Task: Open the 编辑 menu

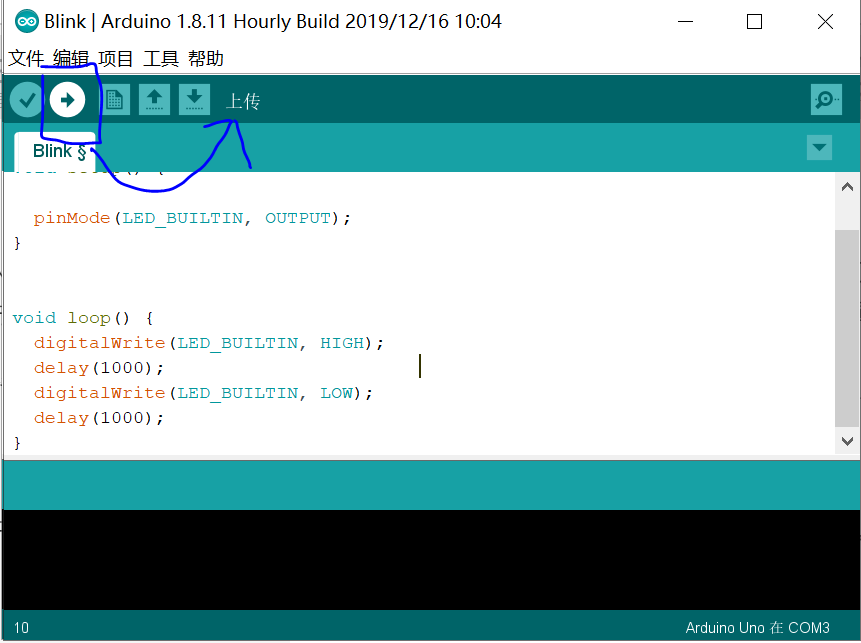Action: 71,58
